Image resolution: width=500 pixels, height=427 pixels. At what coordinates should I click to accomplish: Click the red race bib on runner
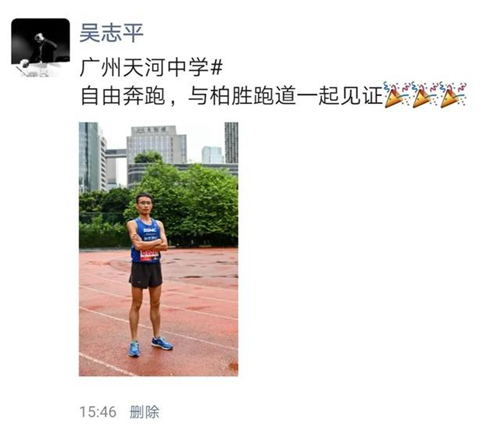149,255
